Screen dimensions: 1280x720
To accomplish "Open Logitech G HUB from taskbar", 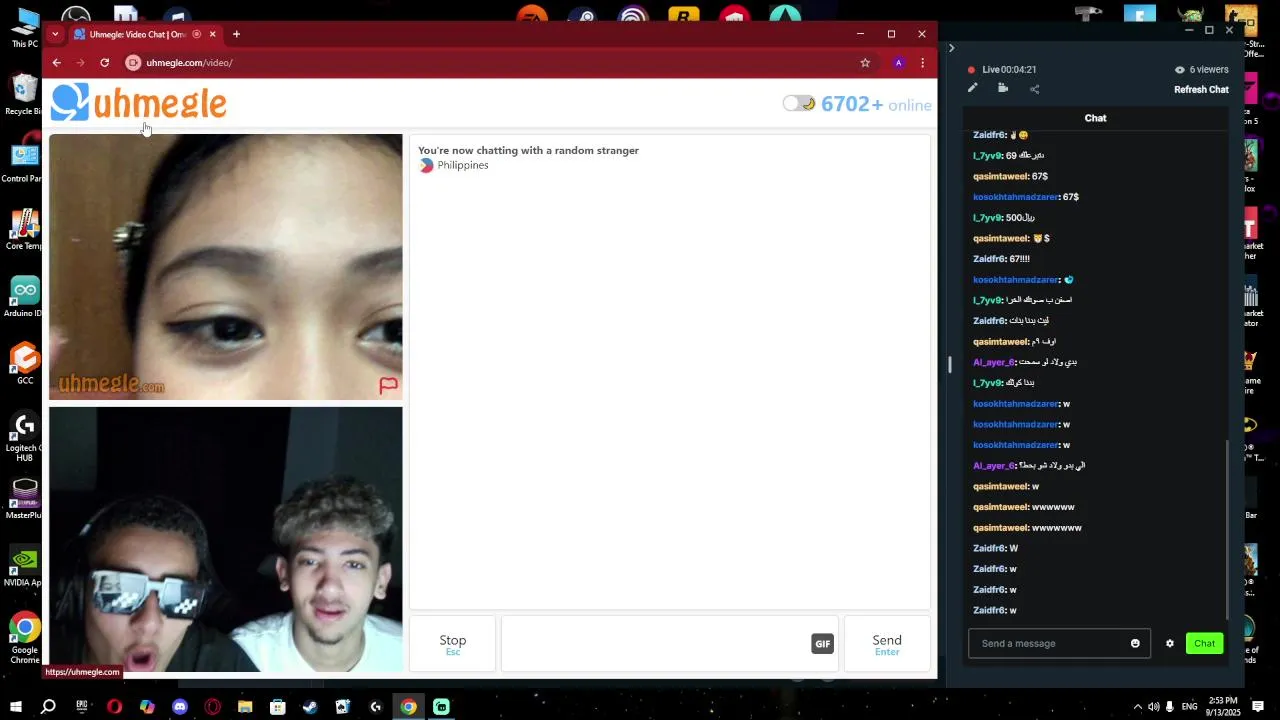I will (x=376, y=707).
